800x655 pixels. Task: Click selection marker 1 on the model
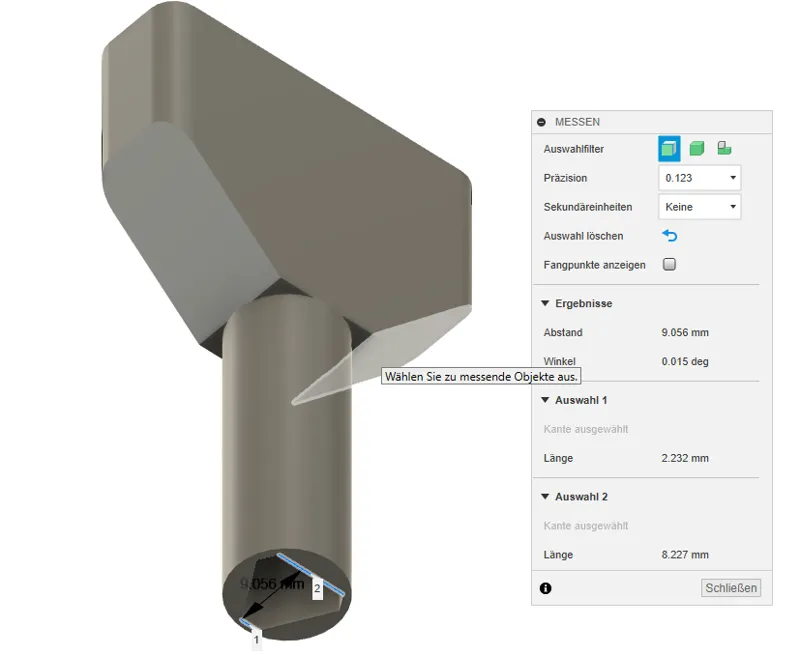pyautogui.click(x=257, y=639)
